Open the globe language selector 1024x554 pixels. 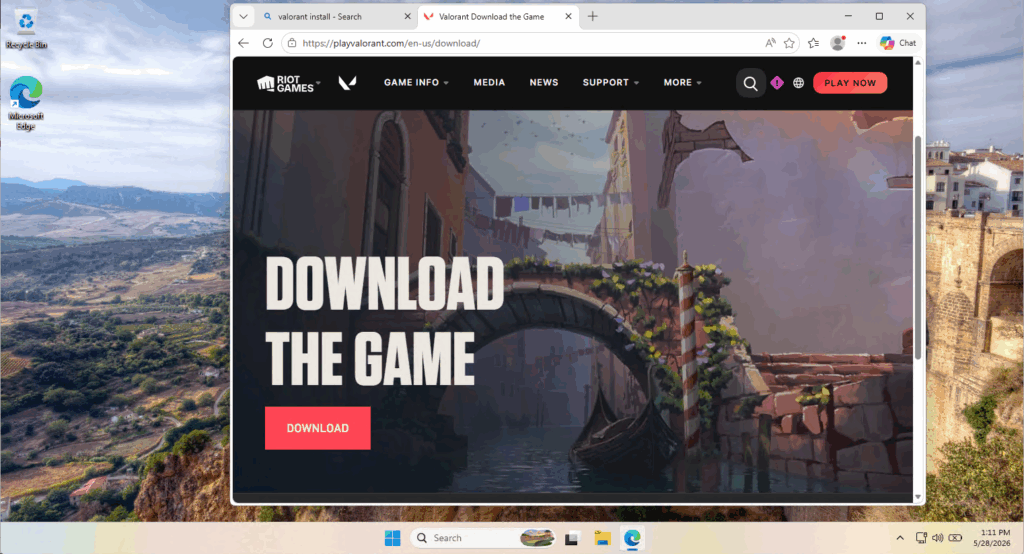(798, 83)
